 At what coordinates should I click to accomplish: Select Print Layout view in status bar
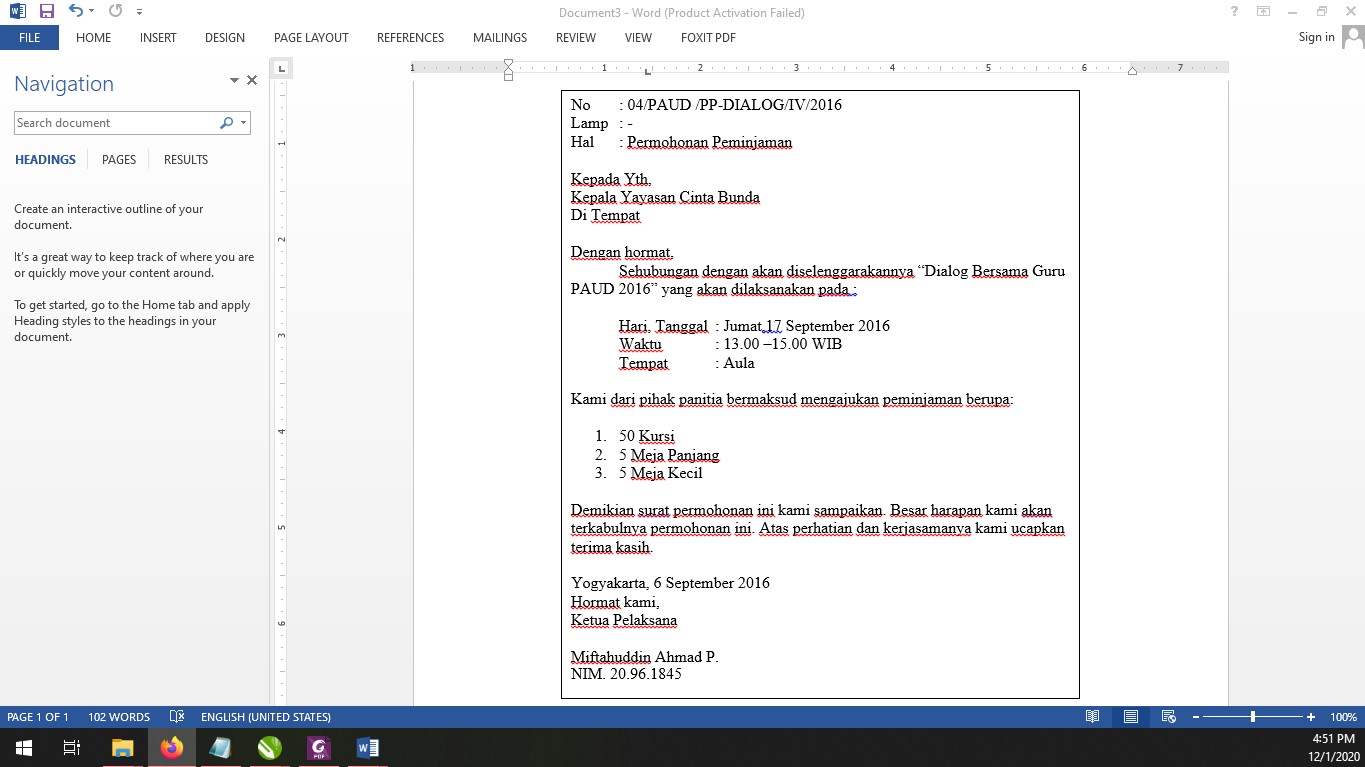click(x=1130, y=716)
